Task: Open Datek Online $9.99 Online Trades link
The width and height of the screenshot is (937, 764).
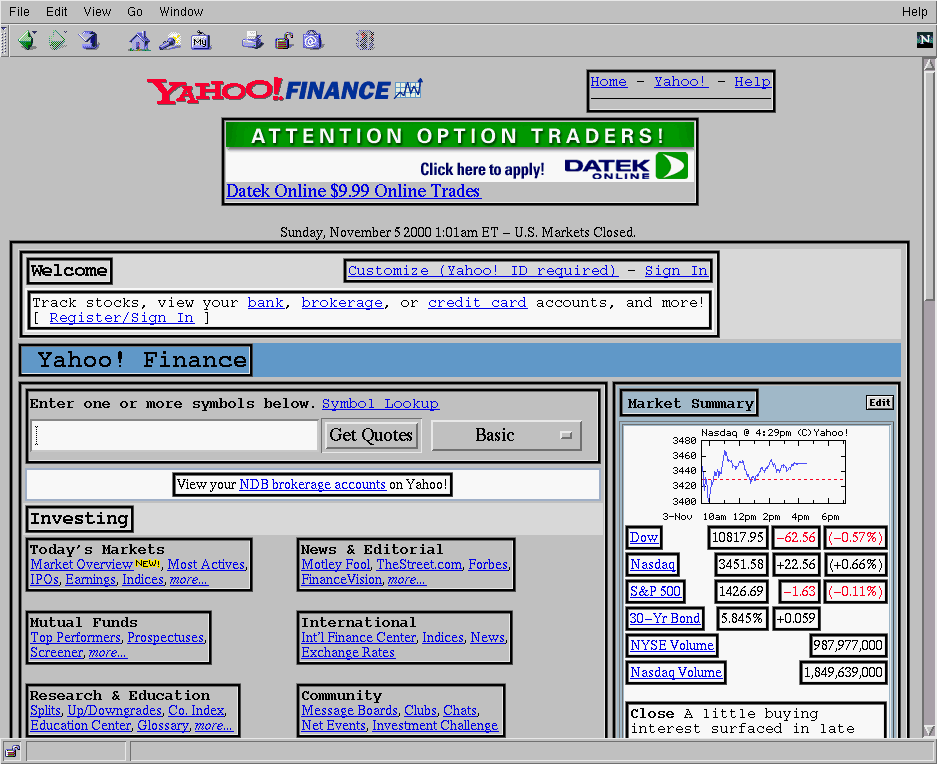Action: tap(353, 191)
